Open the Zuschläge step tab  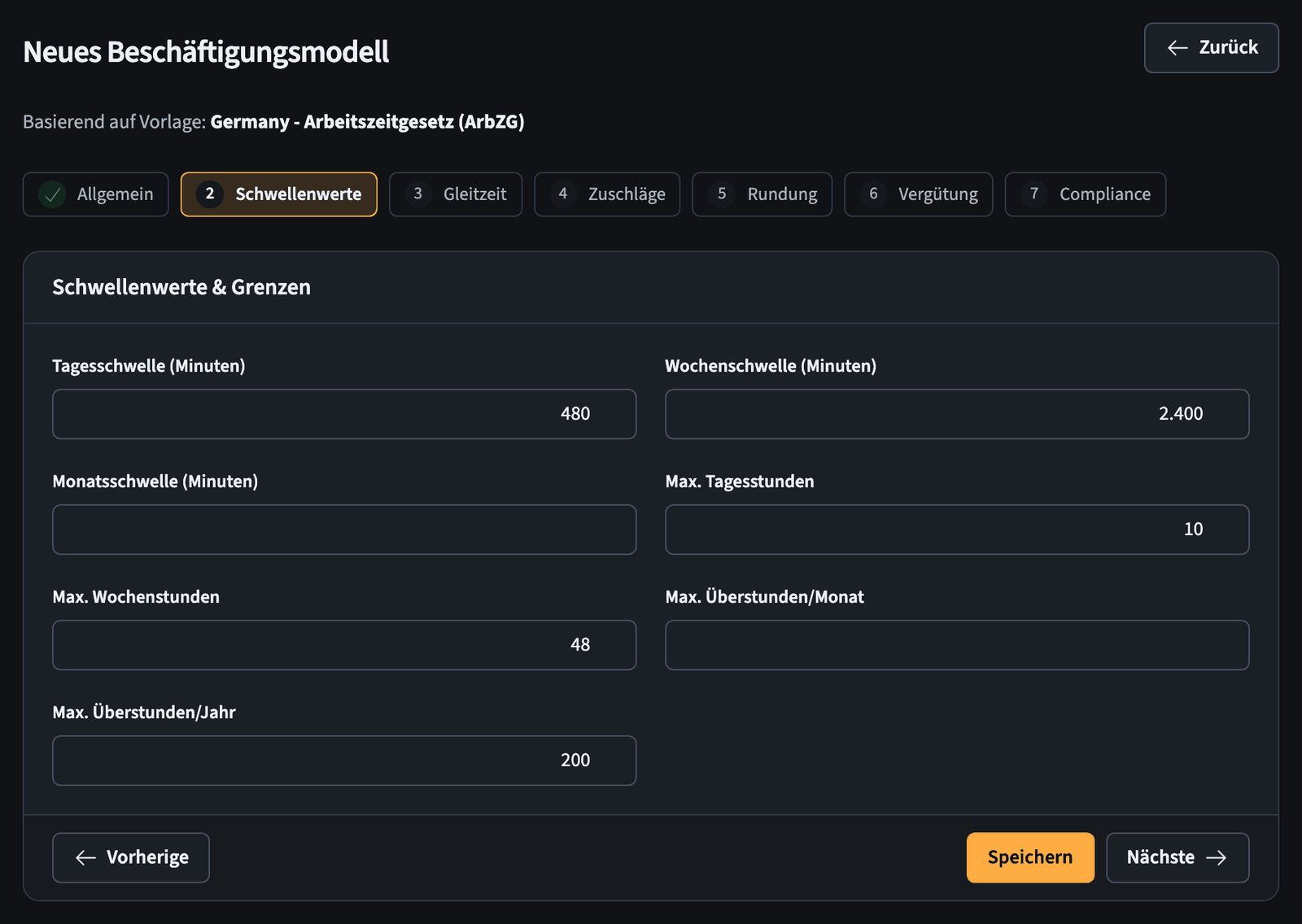point(607,194)
